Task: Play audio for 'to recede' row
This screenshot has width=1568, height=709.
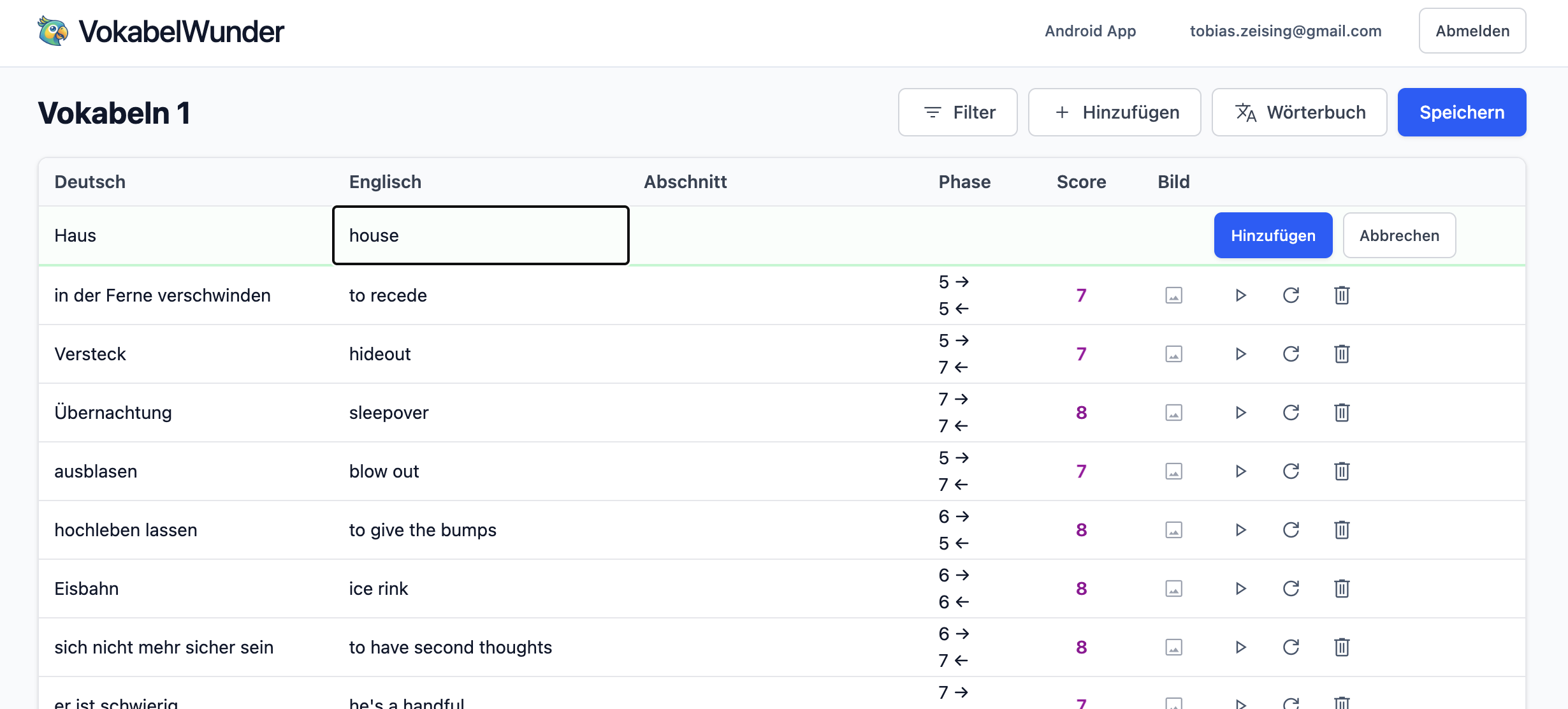Action: click(1240, 295)
